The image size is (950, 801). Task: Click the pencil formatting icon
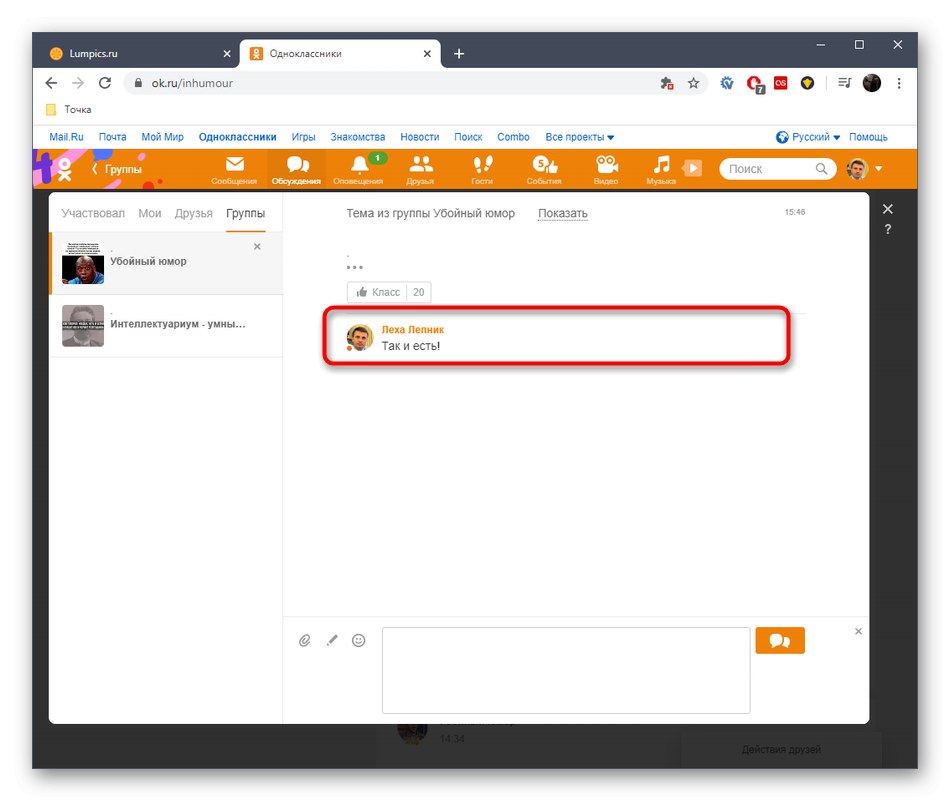point(332,640)
